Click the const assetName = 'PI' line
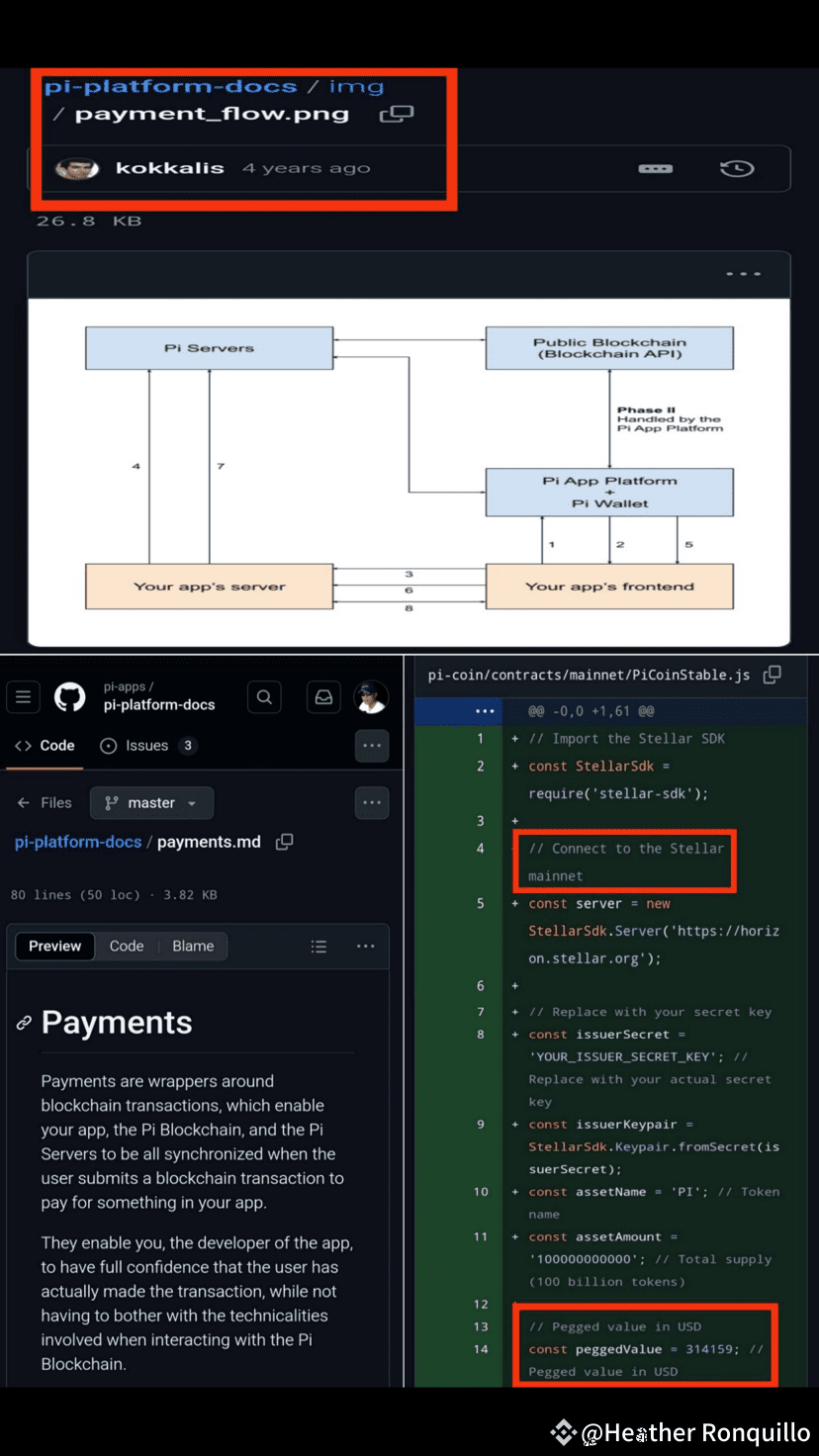This screenshot has width=819, height=1456. click(x=654, y=1203)
